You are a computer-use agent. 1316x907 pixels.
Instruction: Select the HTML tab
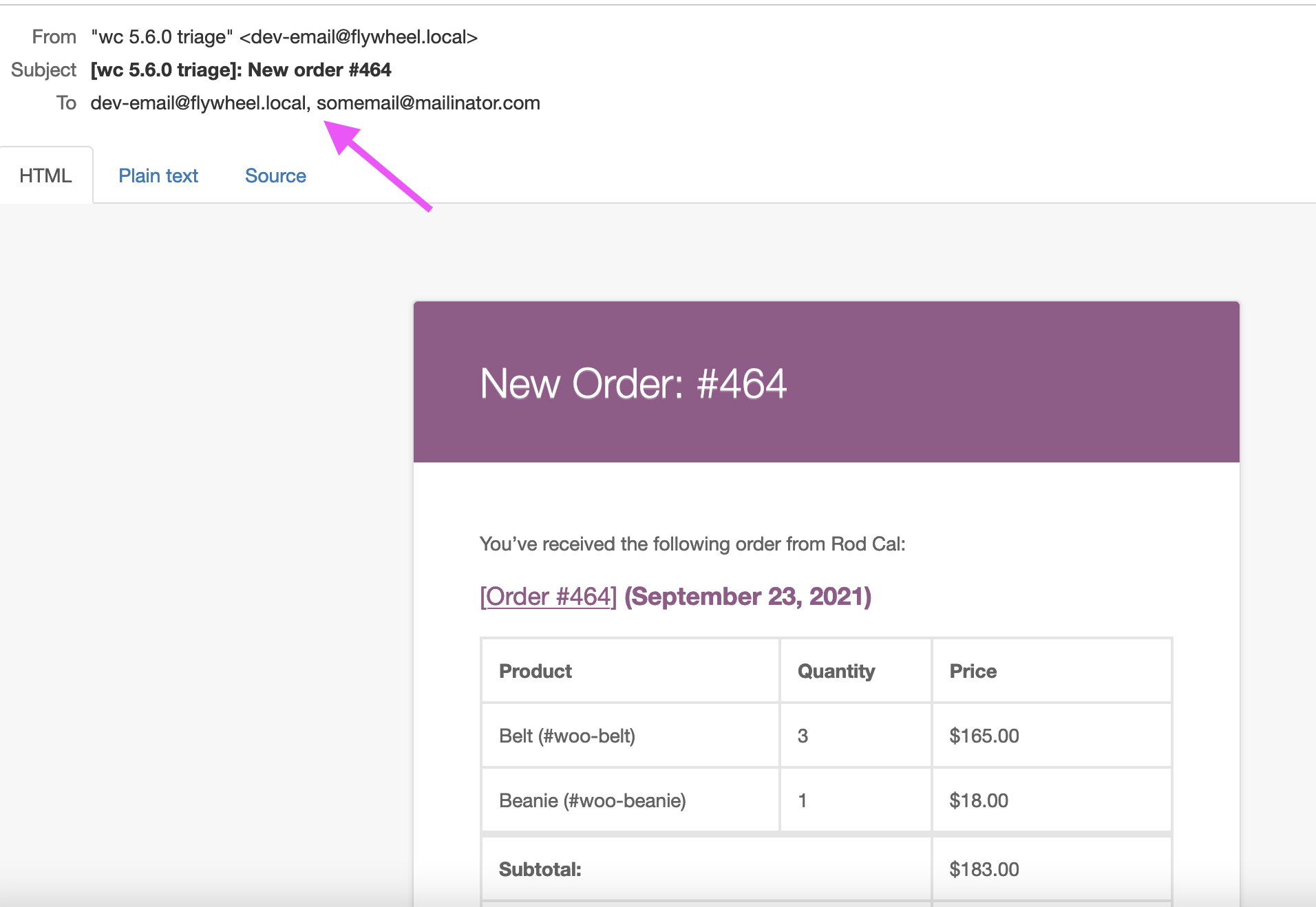[45, 175]
